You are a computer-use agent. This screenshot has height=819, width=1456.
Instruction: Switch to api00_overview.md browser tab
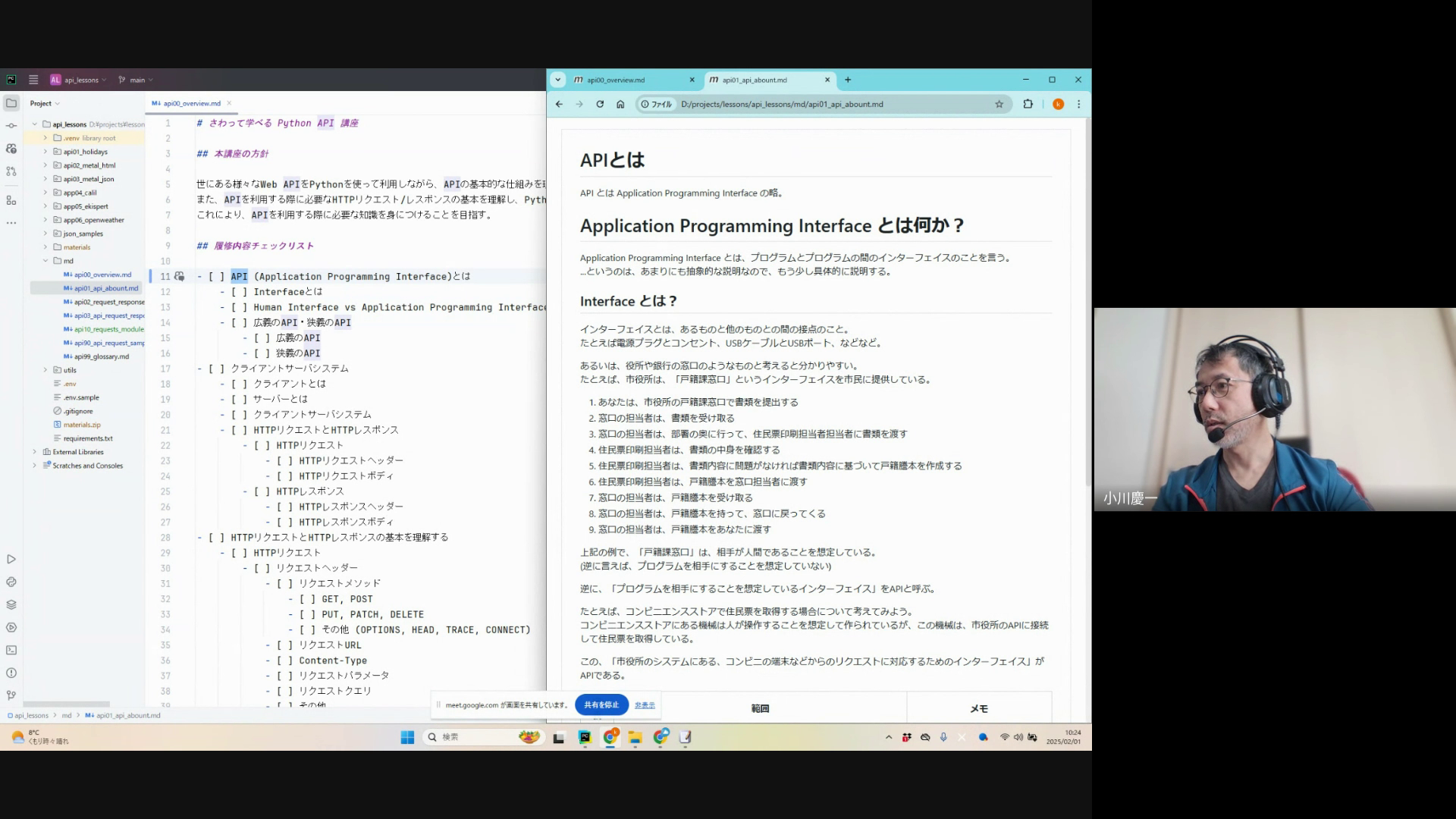[616, 80]
